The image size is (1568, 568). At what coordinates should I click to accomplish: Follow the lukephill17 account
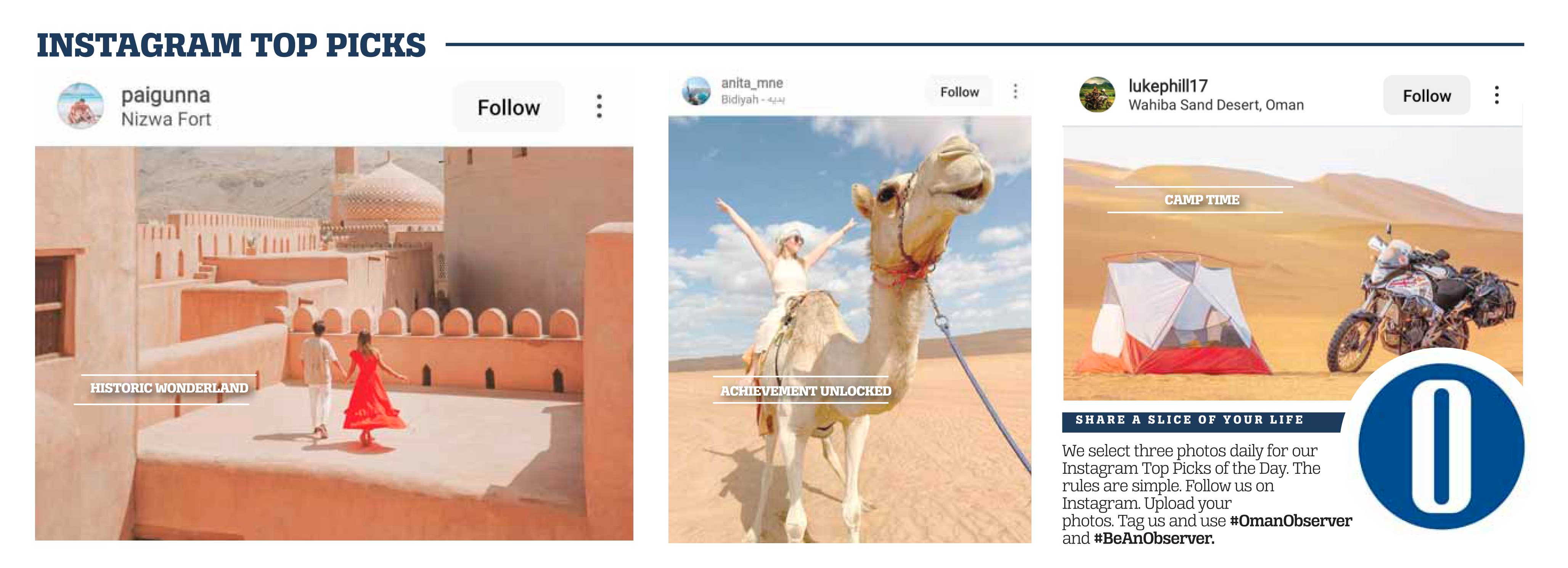(x=1427, y=96)
